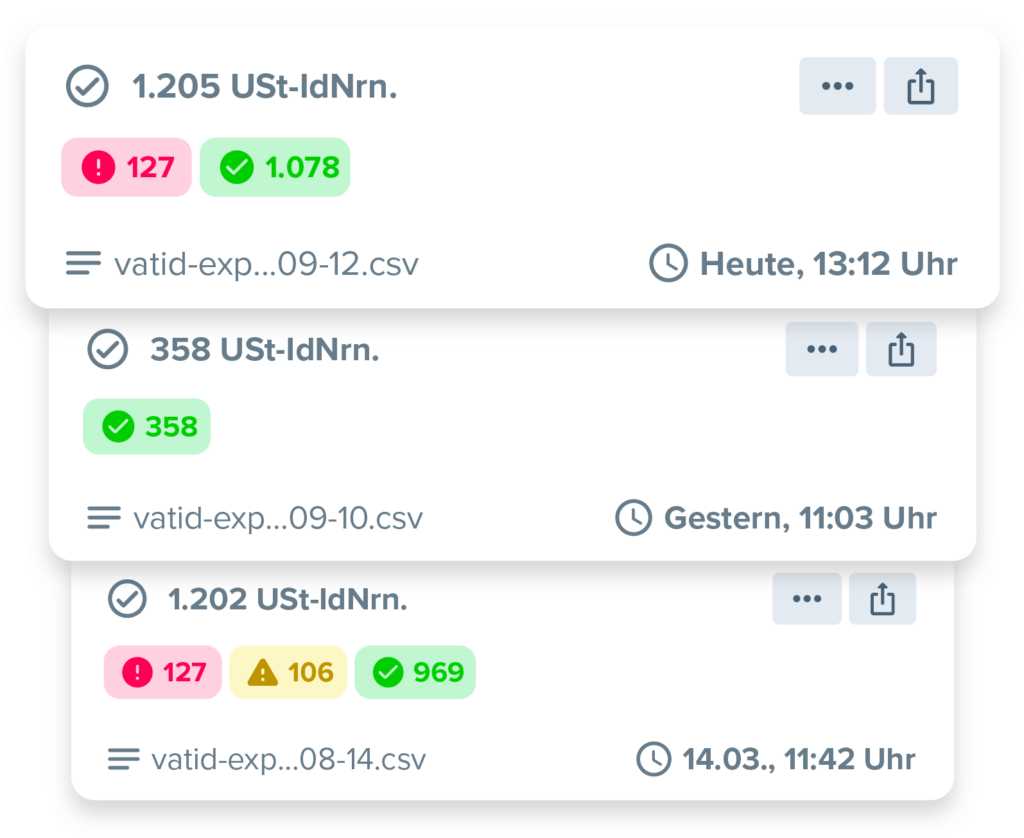Expand ellipsis menu on 1.202 USt-IdNrn. card
The width and height of the screenshot is (1024, 838).
coord(806,599)
